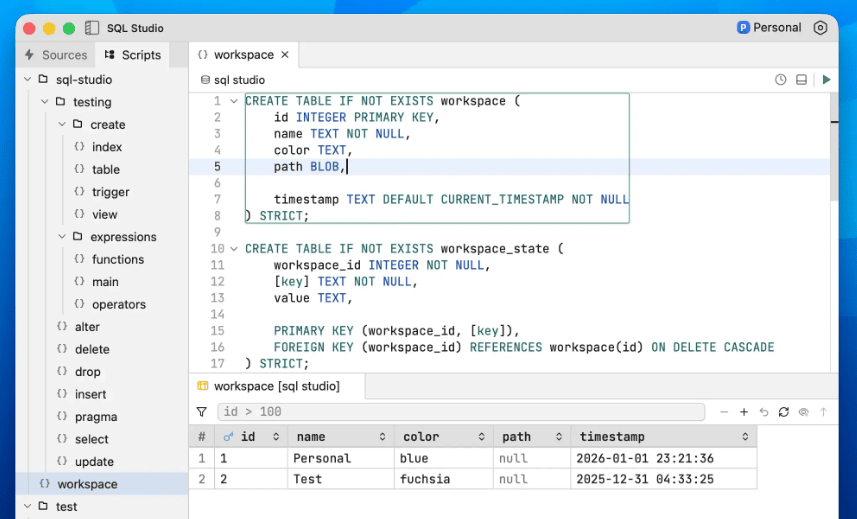Select the Test name cell
The height and width of the screenshot is (519, 857).
(x=341, y=479)
